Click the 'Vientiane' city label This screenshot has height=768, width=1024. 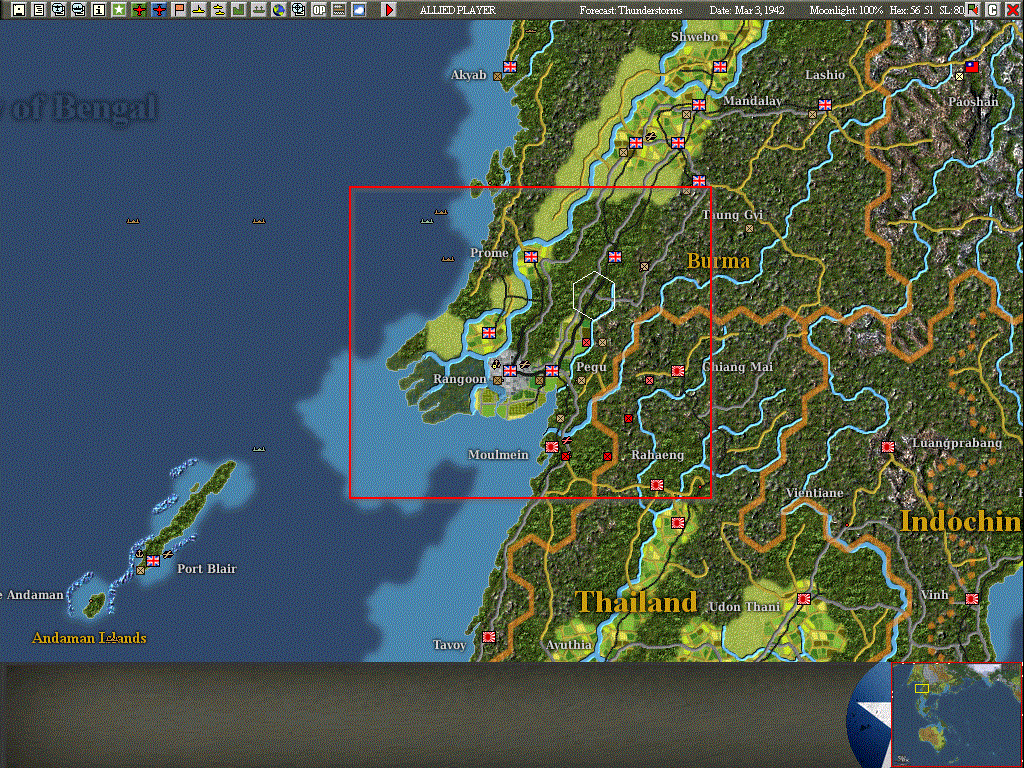(x=814, y=493)
